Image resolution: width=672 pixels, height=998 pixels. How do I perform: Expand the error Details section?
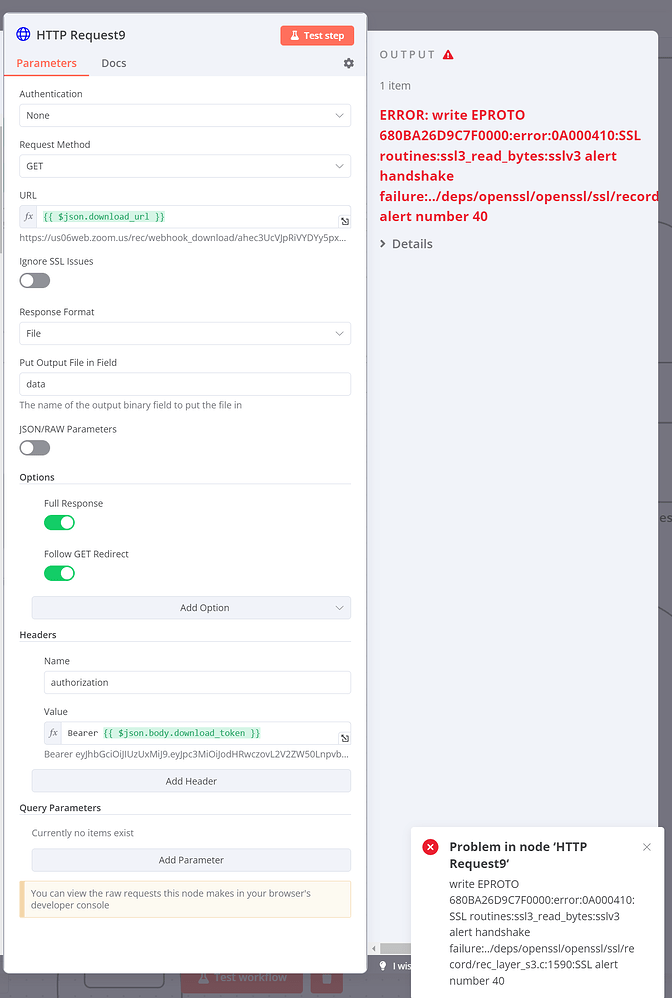[406, 243]
